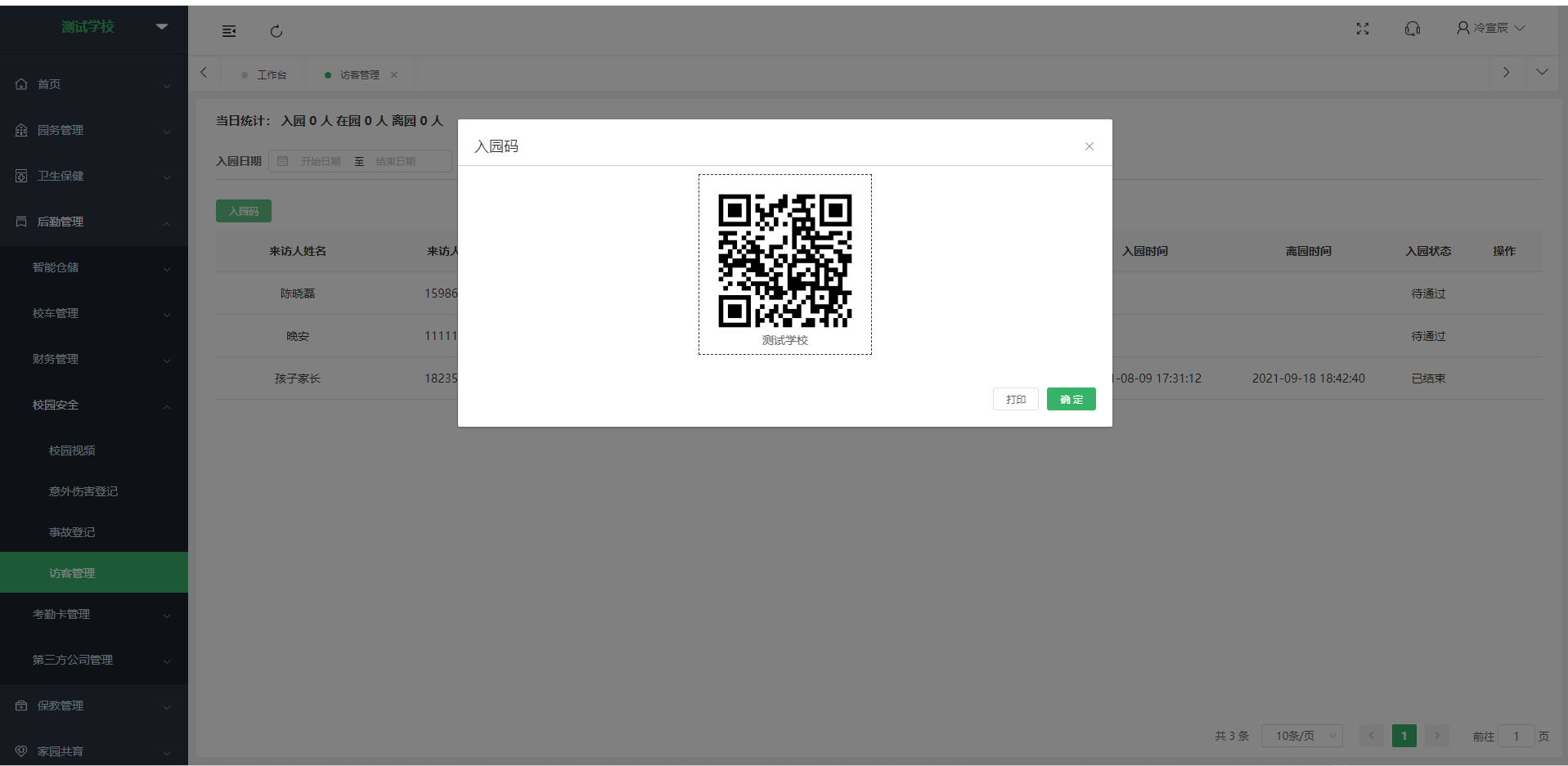Click calendar icon in date range
The image size is (1568, 766).
[283, 161]
